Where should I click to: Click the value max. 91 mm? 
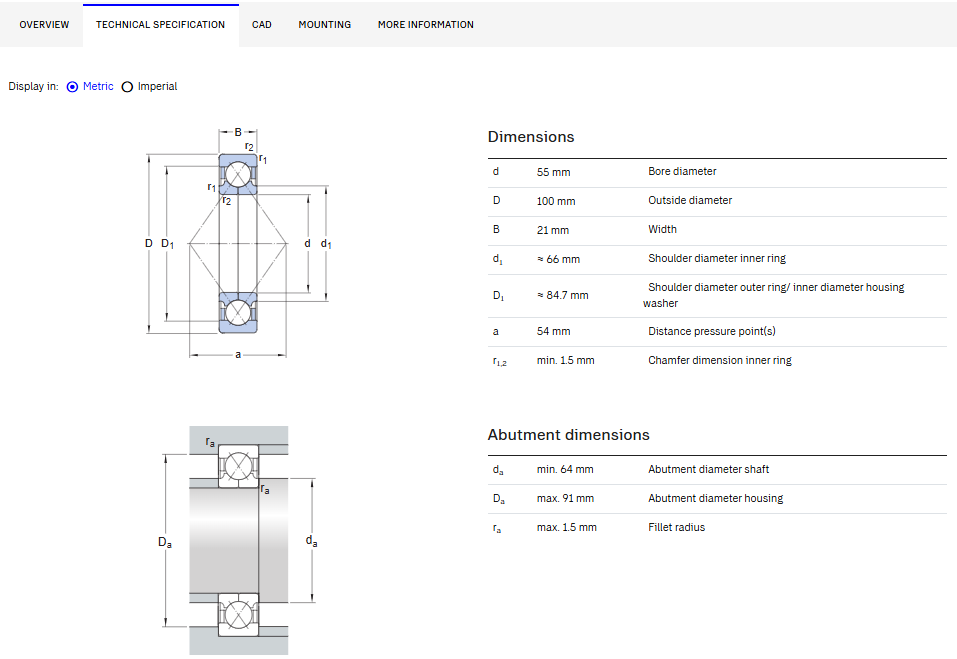565,499
